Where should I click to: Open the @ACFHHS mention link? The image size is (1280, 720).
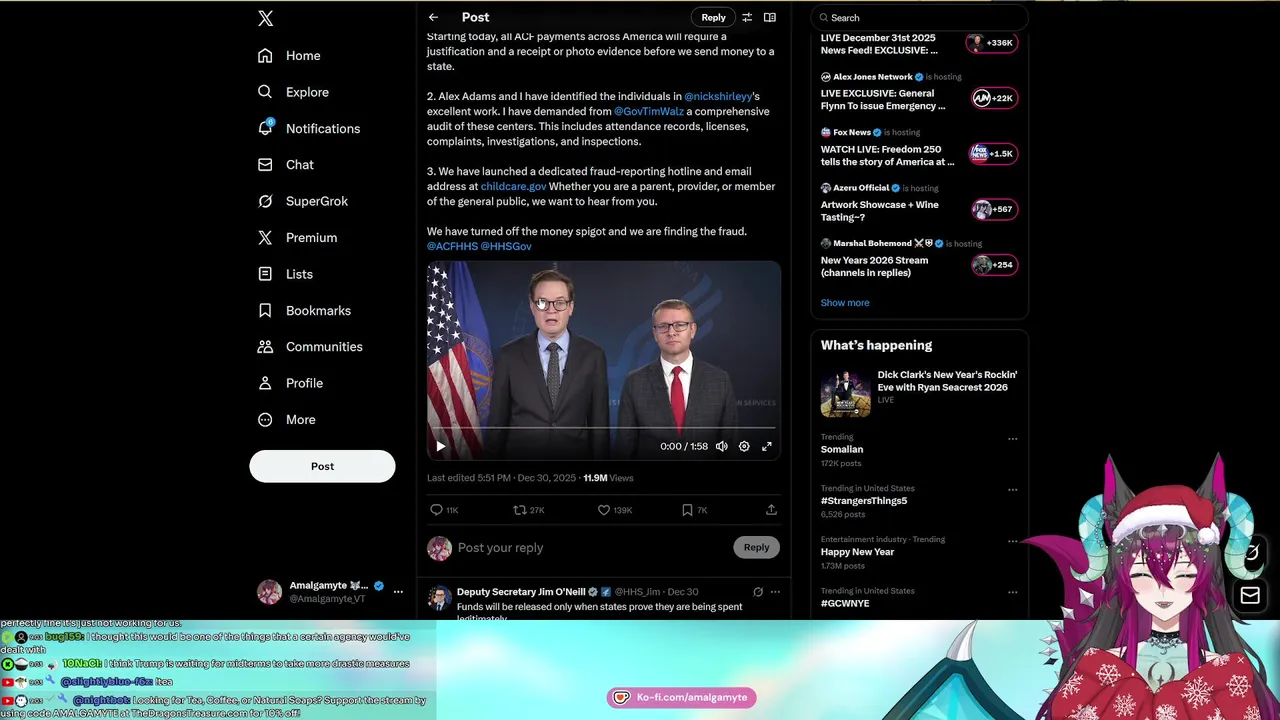pos(452,246)
